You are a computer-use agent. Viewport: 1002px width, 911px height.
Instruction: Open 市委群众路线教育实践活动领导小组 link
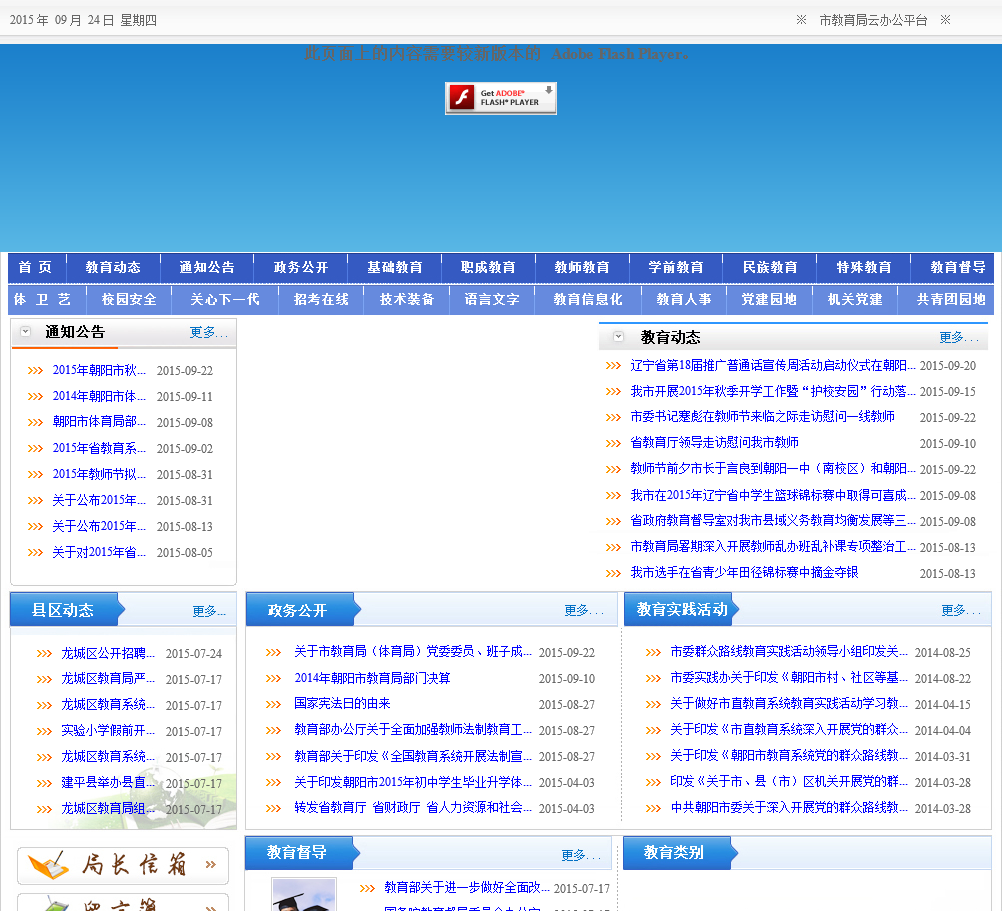coord(789,652)
